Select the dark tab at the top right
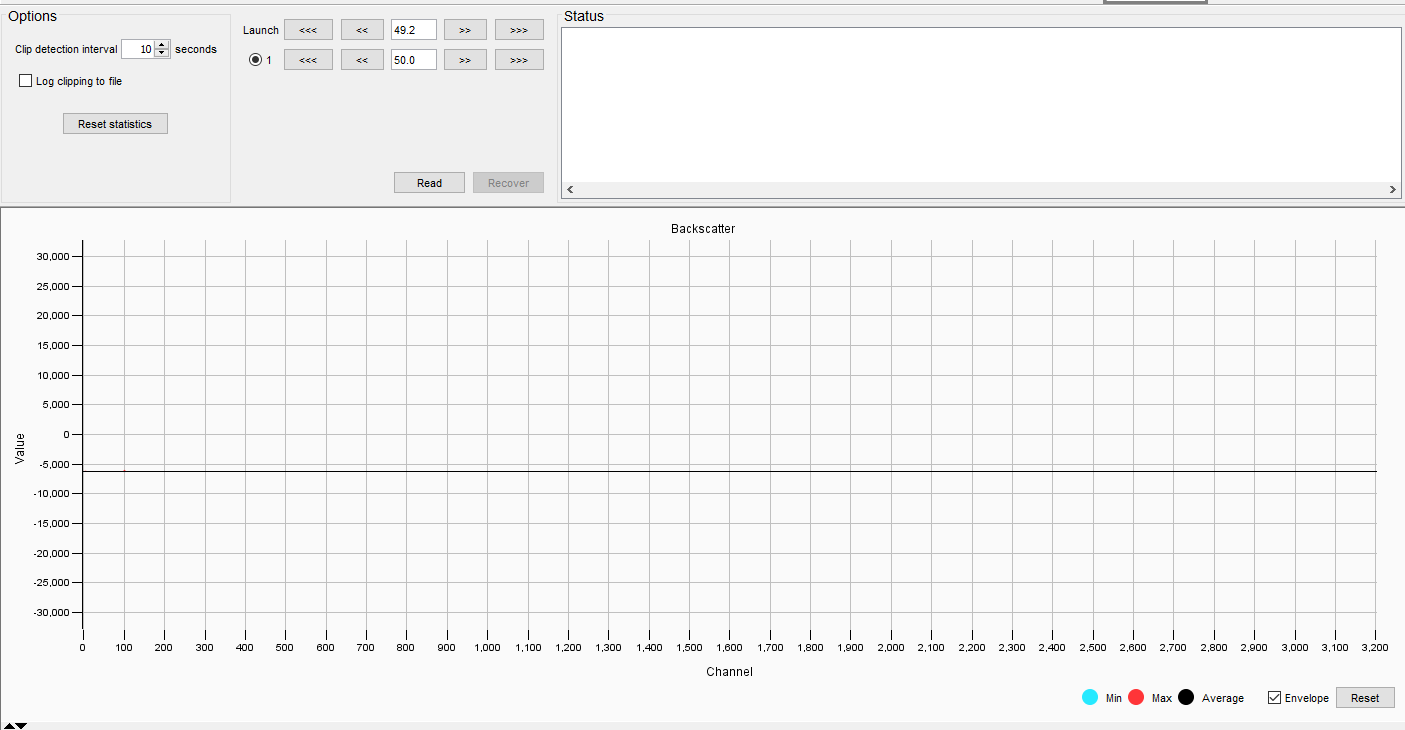Viewport: 1405px width, 730px height. 1155,2
